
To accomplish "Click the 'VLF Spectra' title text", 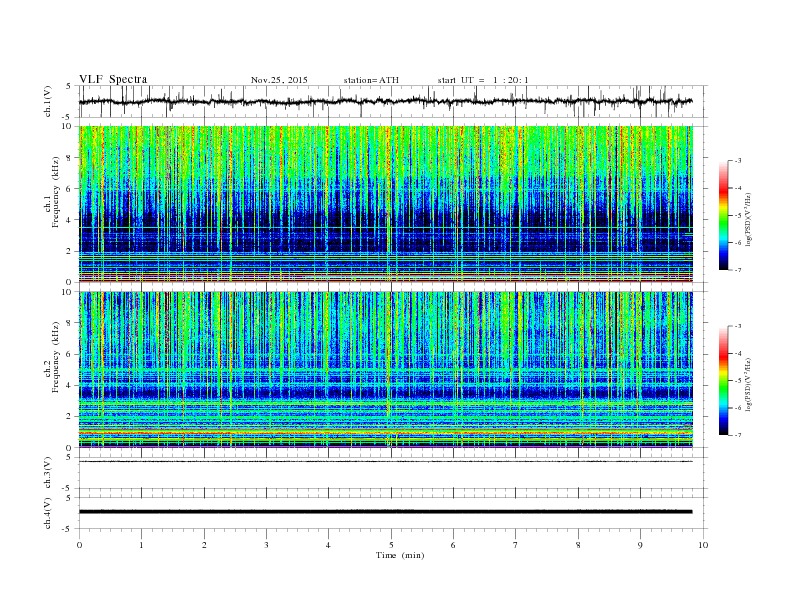I will (113, 79).
